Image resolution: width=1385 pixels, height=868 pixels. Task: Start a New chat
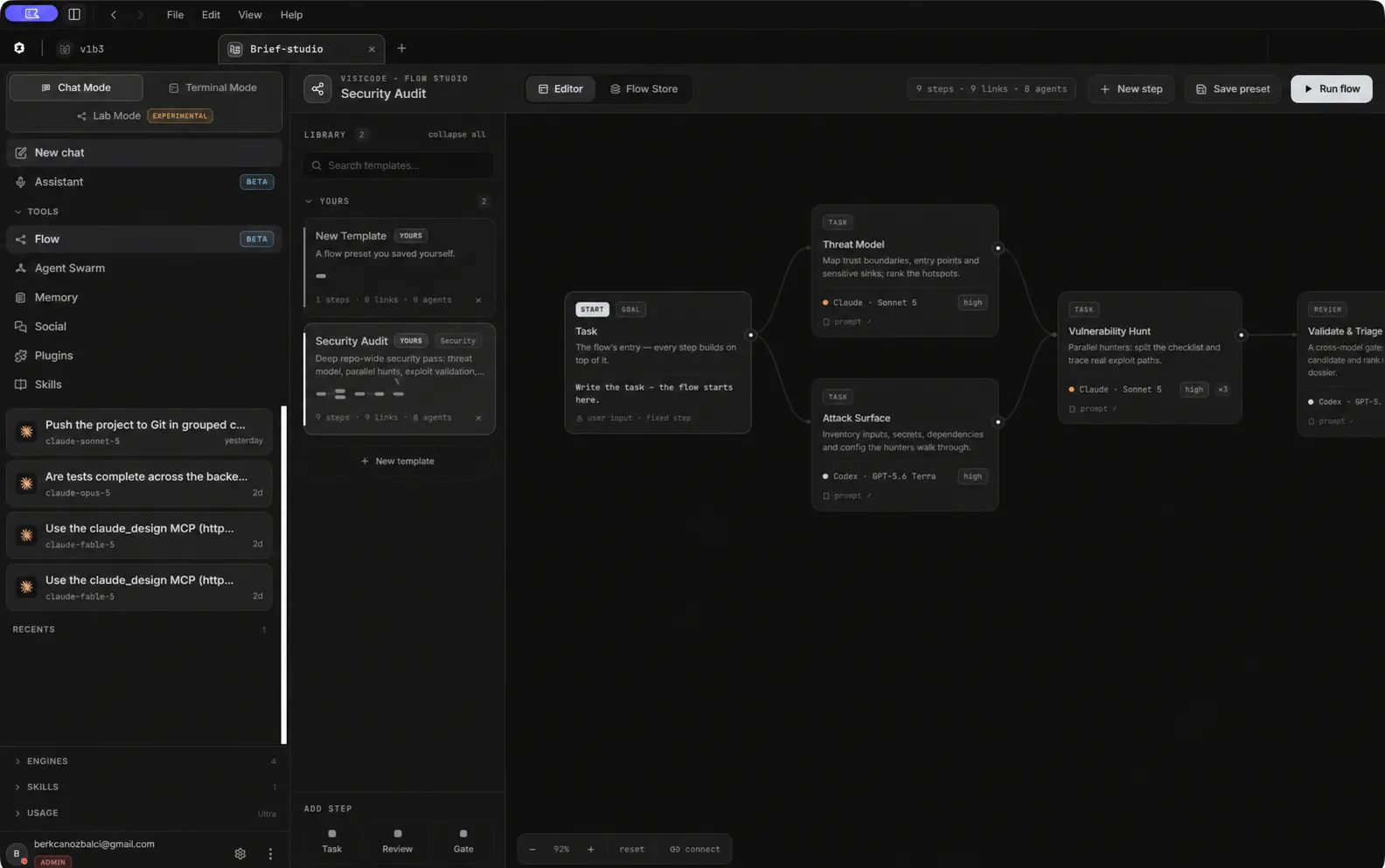[x=144, y=152]
